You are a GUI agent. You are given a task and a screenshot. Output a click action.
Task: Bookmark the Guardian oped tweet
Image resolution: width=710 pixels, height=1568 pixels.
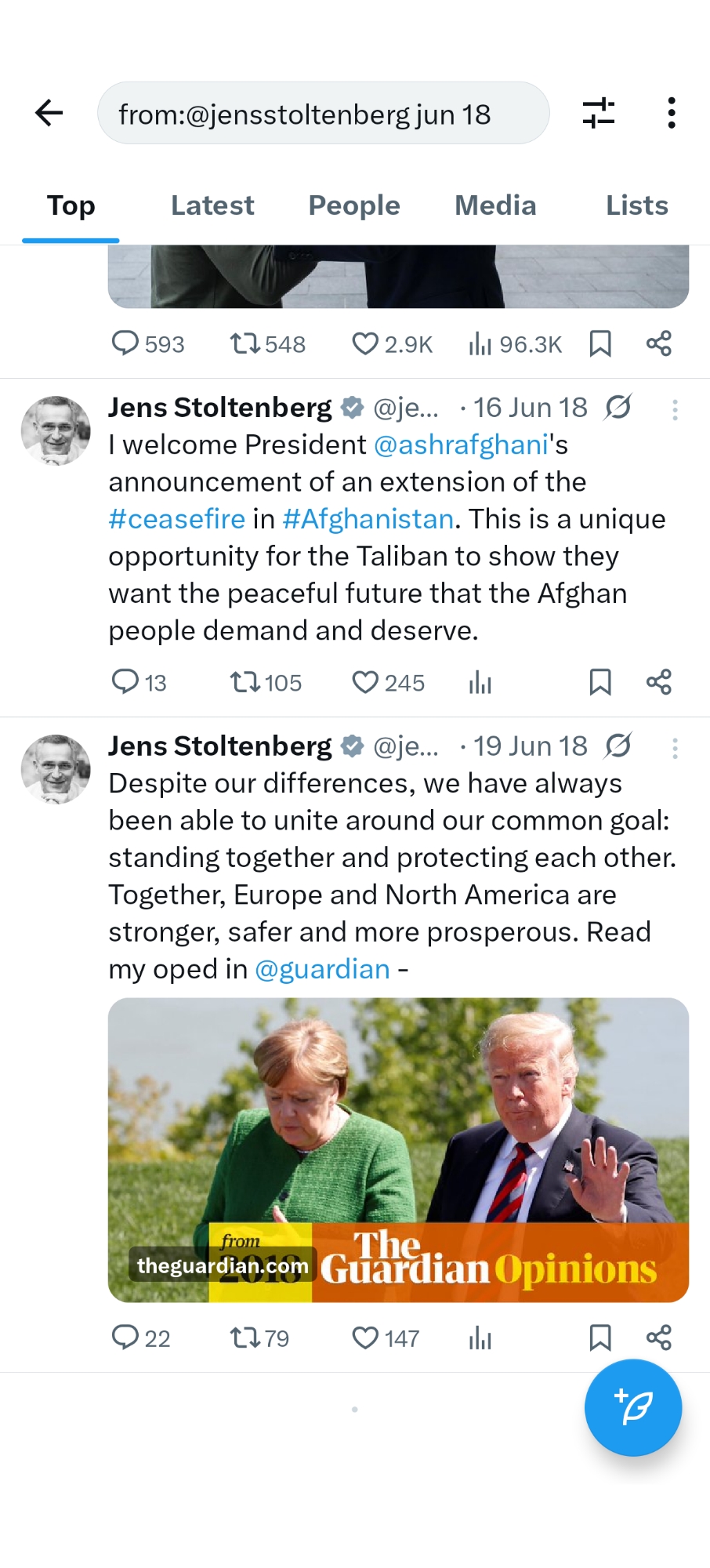coord(600,1338)
